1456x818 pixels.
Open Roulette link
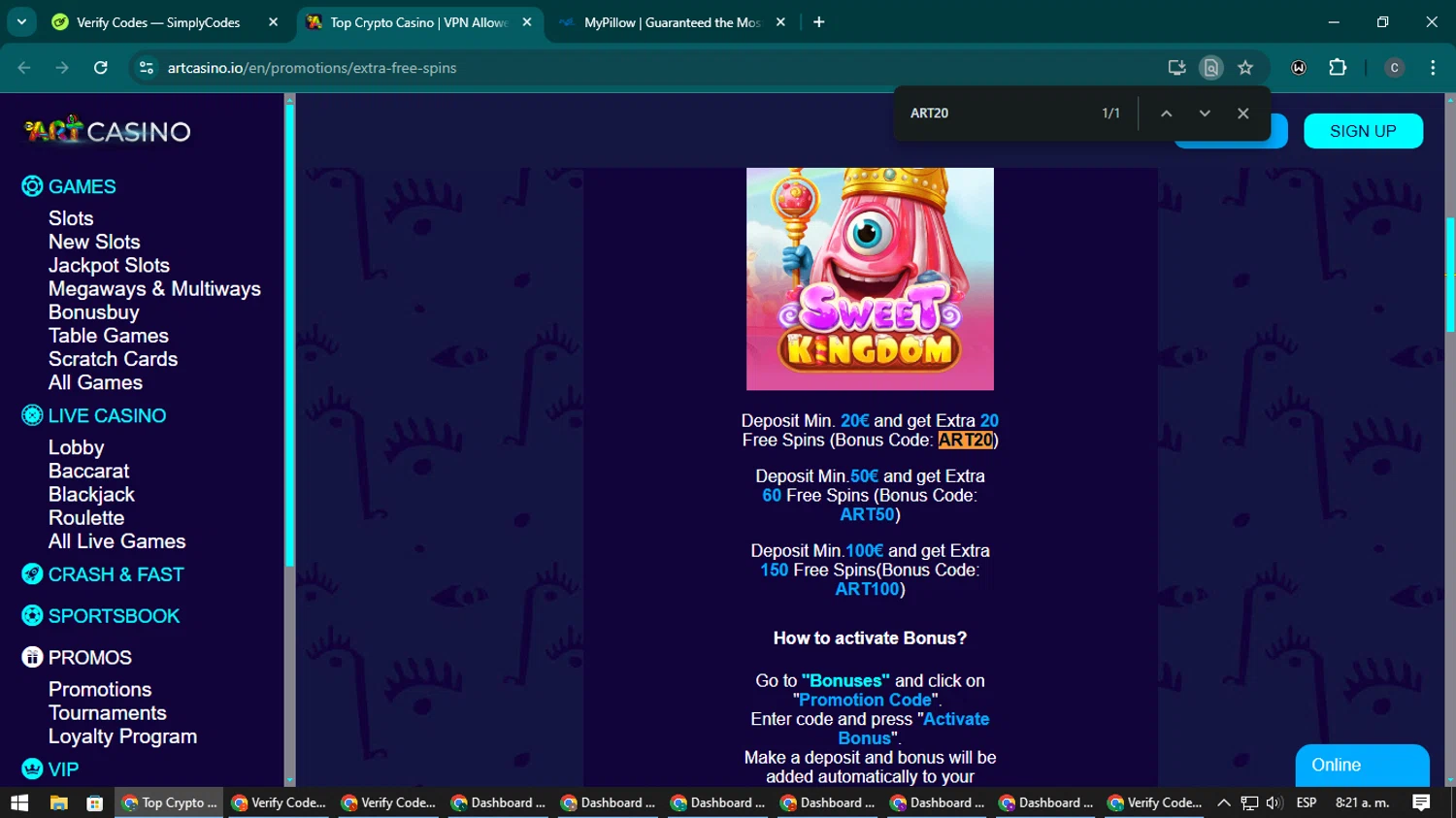click(86, 518)
